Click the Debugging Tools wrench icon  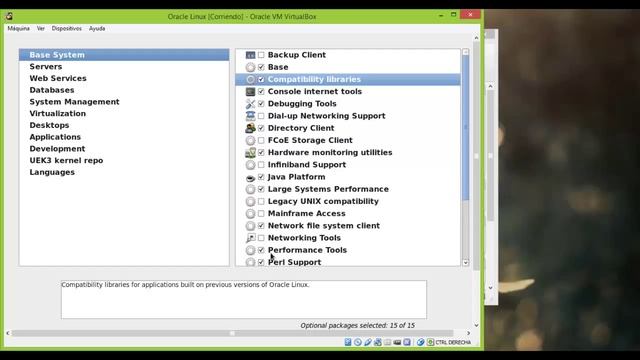tap(250, 104)
